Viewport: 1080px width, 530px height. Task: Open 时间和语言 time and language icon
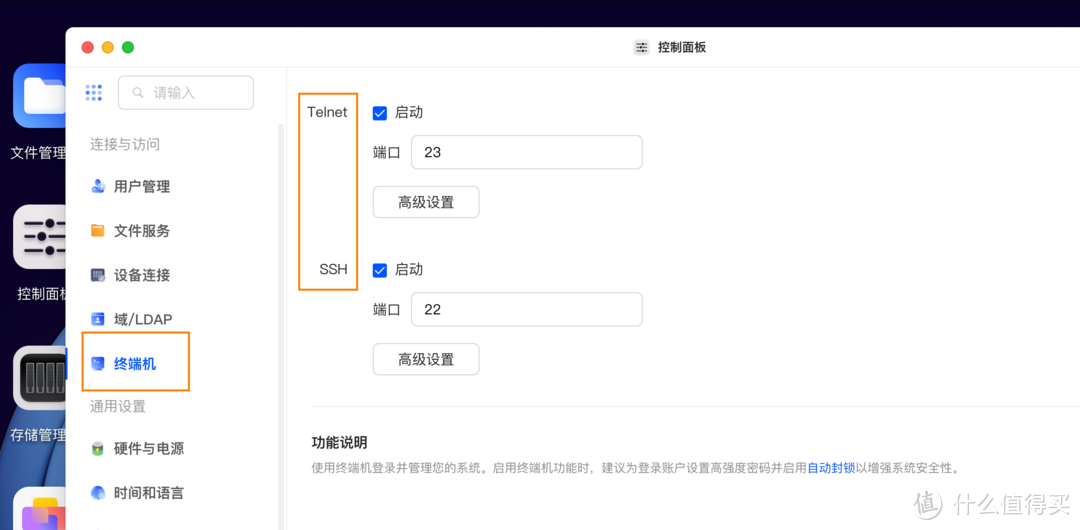pyautogui.click(x=98, y=493)
